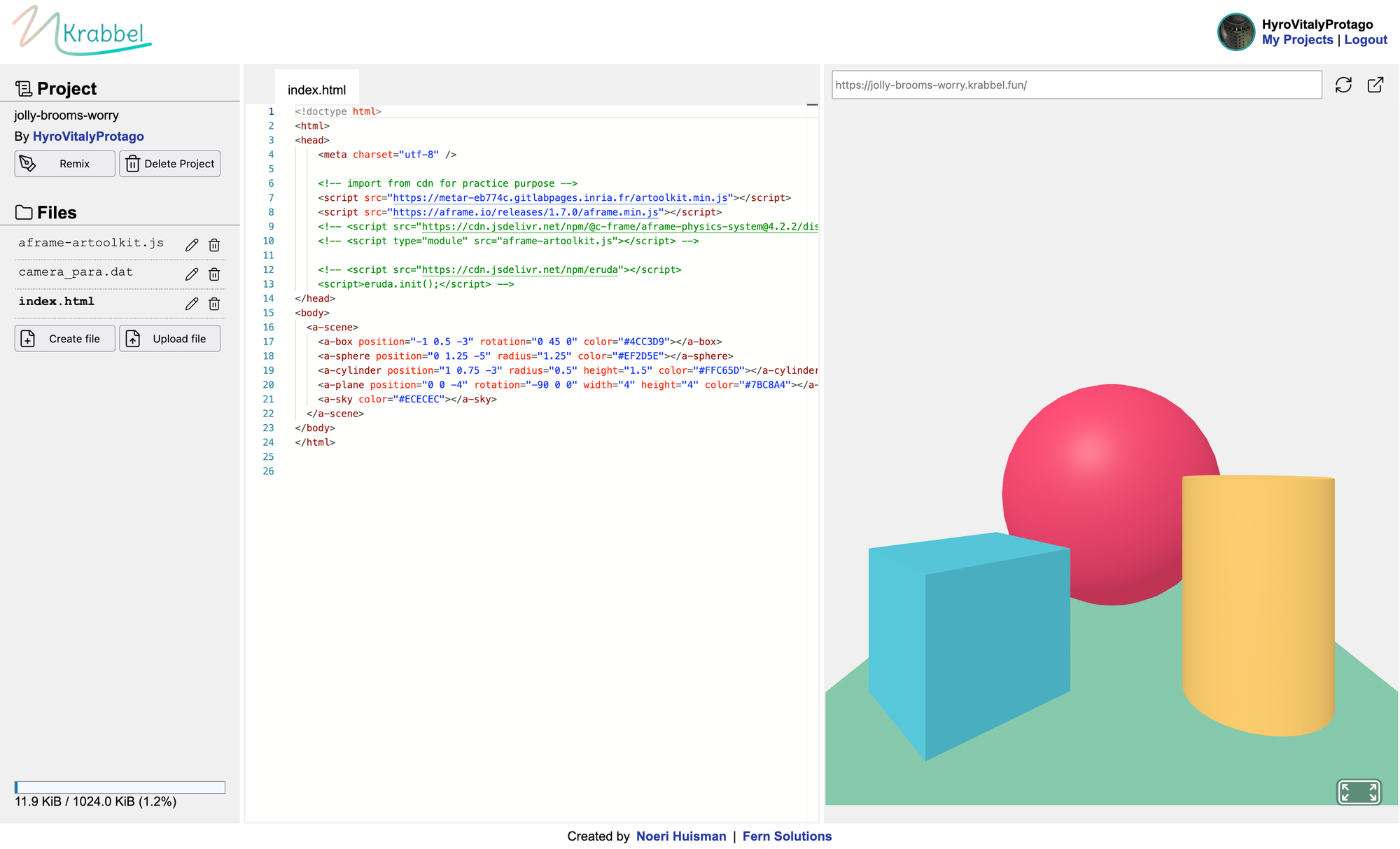Click the Create file button
Viewport: 1400px width, 849px height.
click(x=64, y=339)
